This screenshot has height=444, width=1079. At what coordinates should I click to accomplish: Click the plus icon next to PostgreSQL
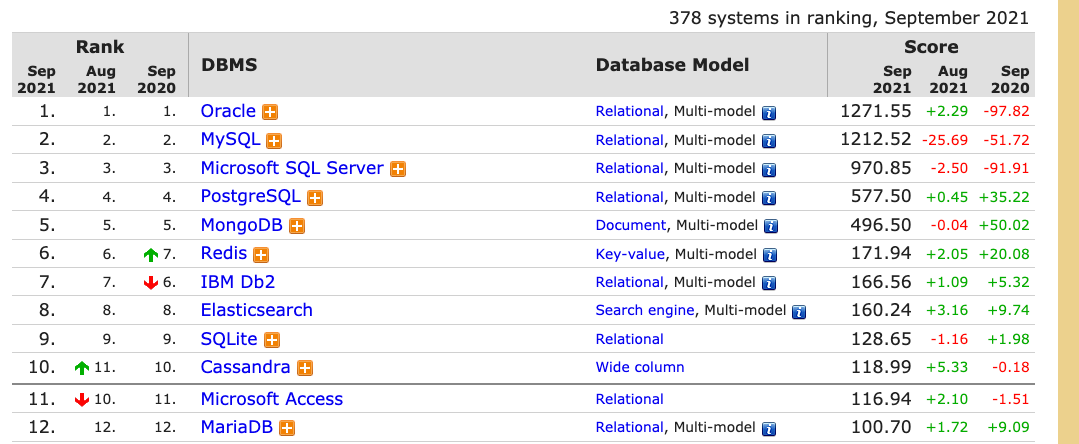tap(315, 198)
